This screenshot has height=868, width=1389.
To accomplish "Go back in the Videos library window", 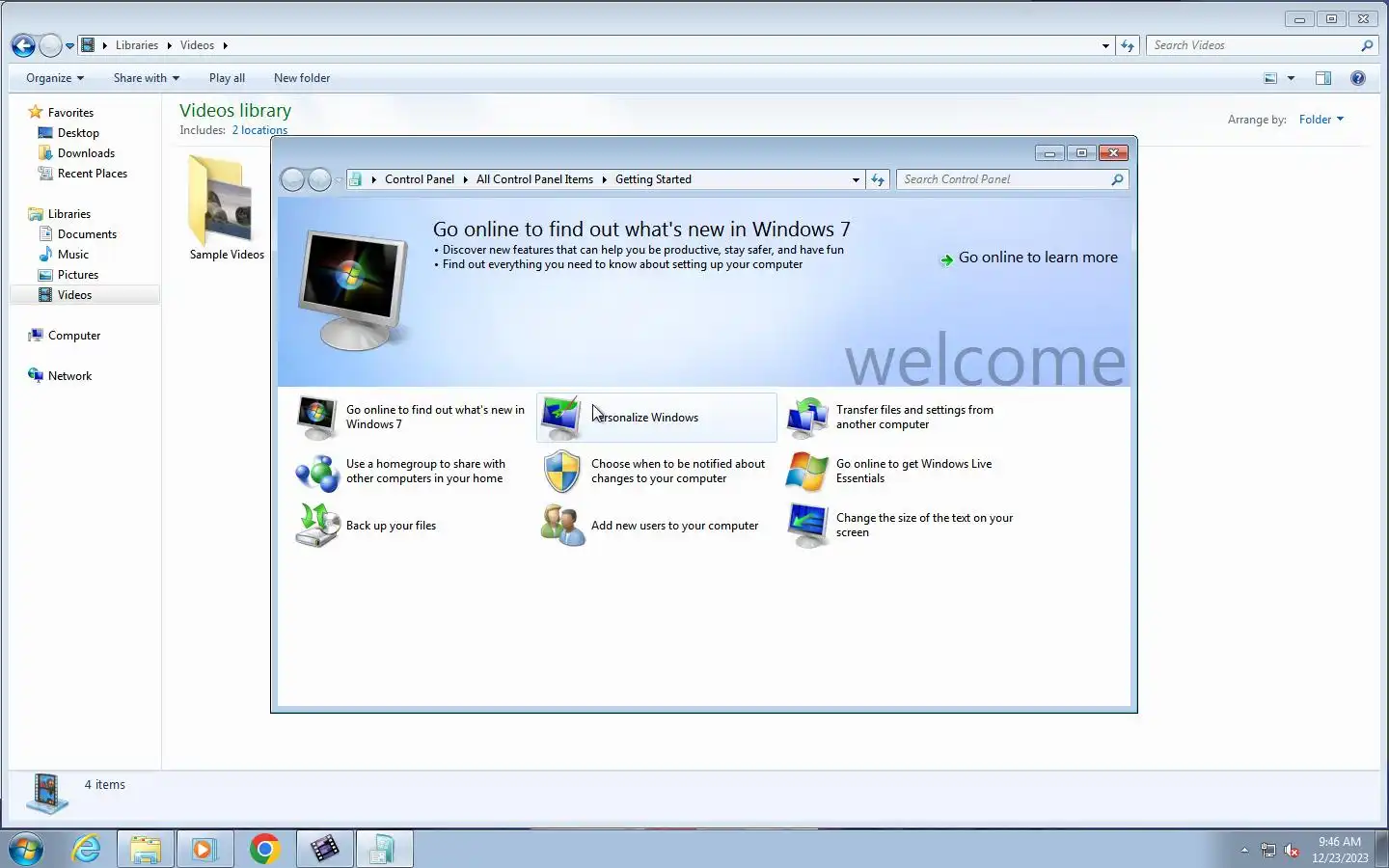I will (x=23, y=45).
